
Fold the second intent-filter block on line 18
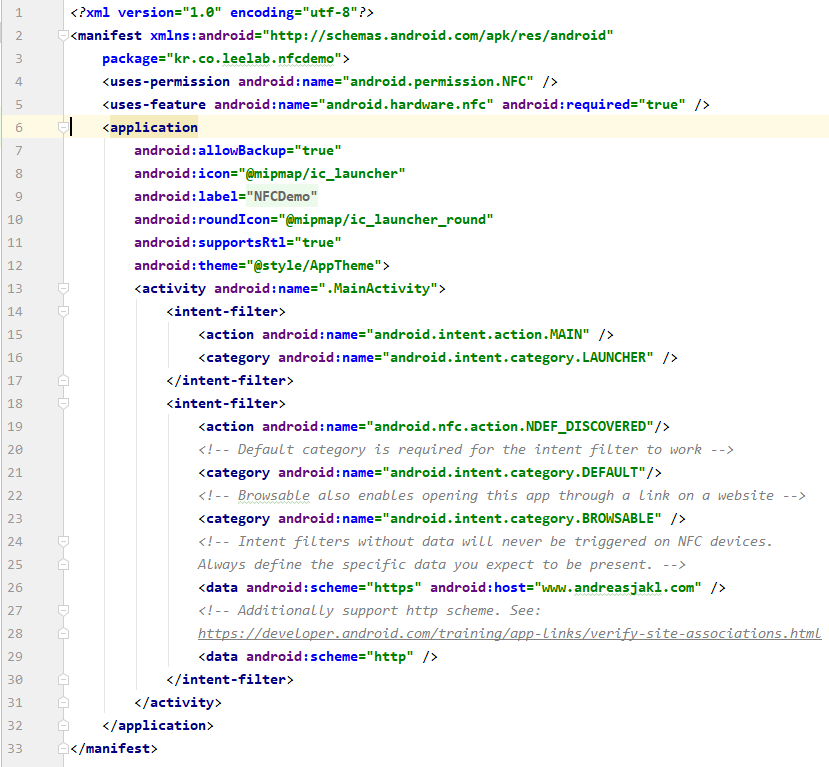[63, 404]
